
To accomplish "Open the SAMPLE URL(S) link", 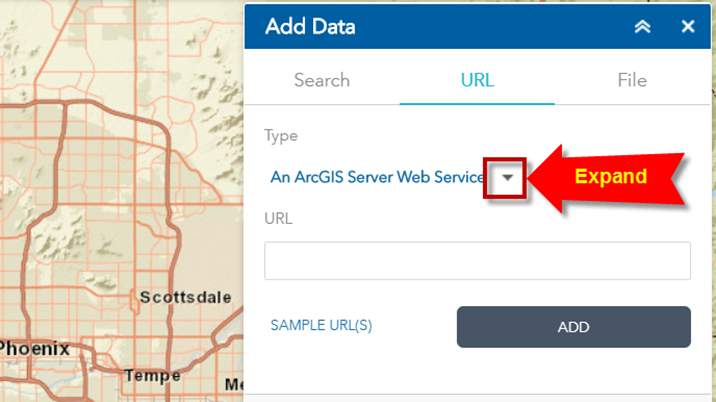I will [321, 326].
